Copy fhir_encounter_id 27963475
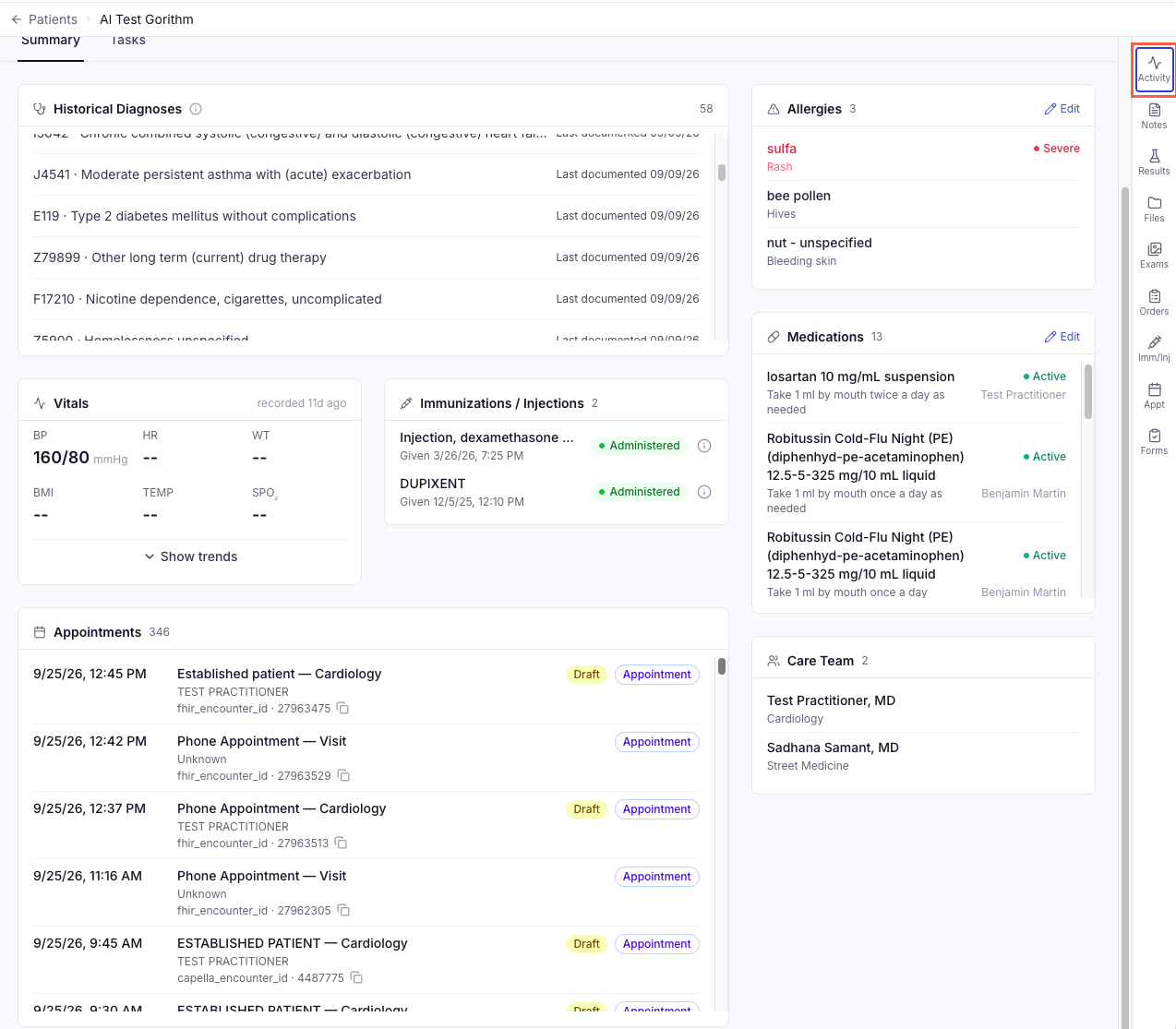 [342, 709]
